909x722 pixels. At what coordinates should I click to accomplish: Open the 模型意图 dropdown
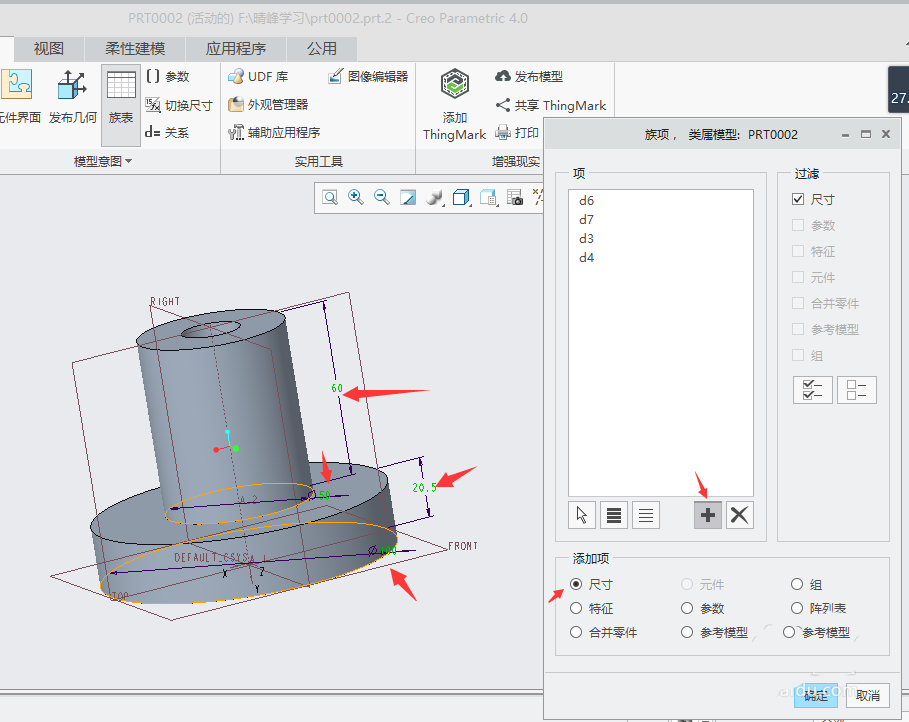(x=104, y=161)
